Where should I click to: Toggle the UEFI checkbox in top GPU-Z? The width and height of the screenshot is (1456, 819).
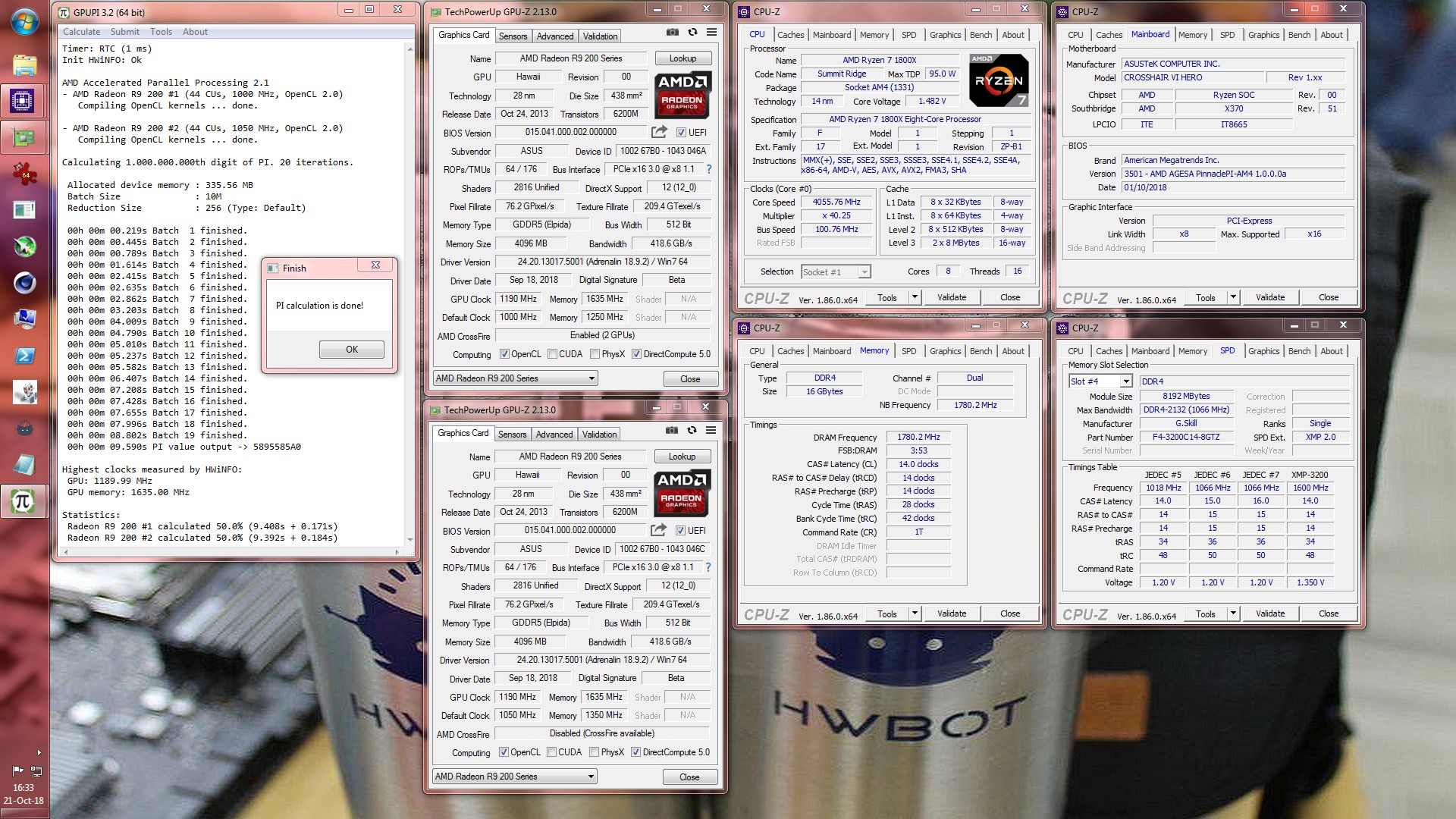coord(680,133)
